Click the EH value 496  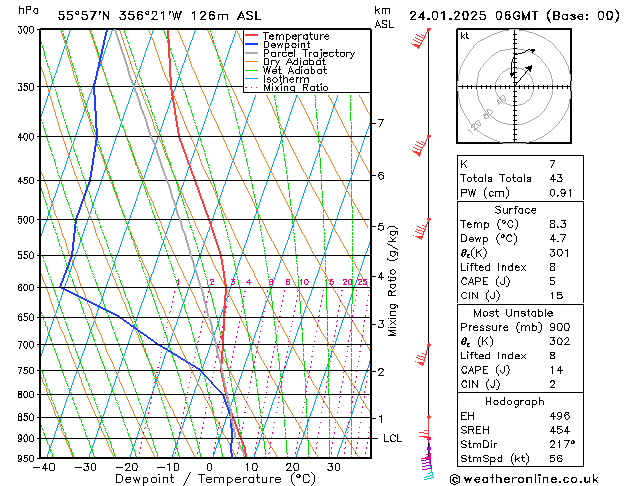tap(560, 416)
